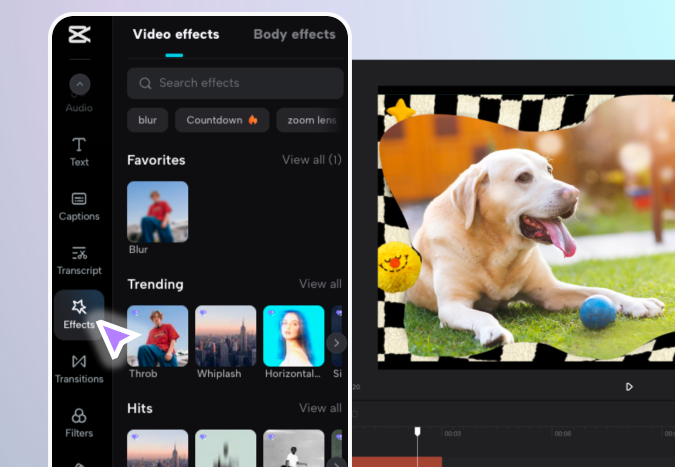Apply the Whiplash effect thumbnail
The image size is (675, 467).
(x=226, y=336)
